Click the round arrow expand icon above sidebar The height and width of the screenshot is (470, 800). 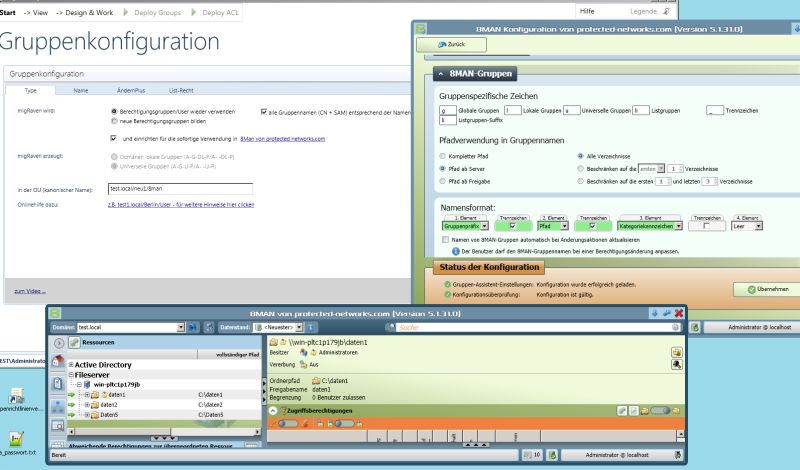pos(59,343)
